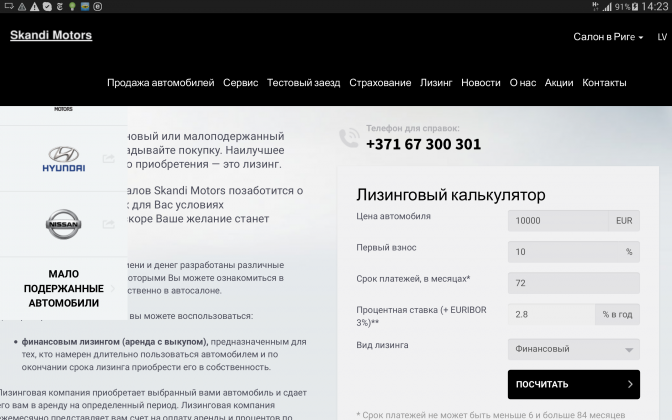Click share arrow beside Nissan logo

click(x=108, y=224)
